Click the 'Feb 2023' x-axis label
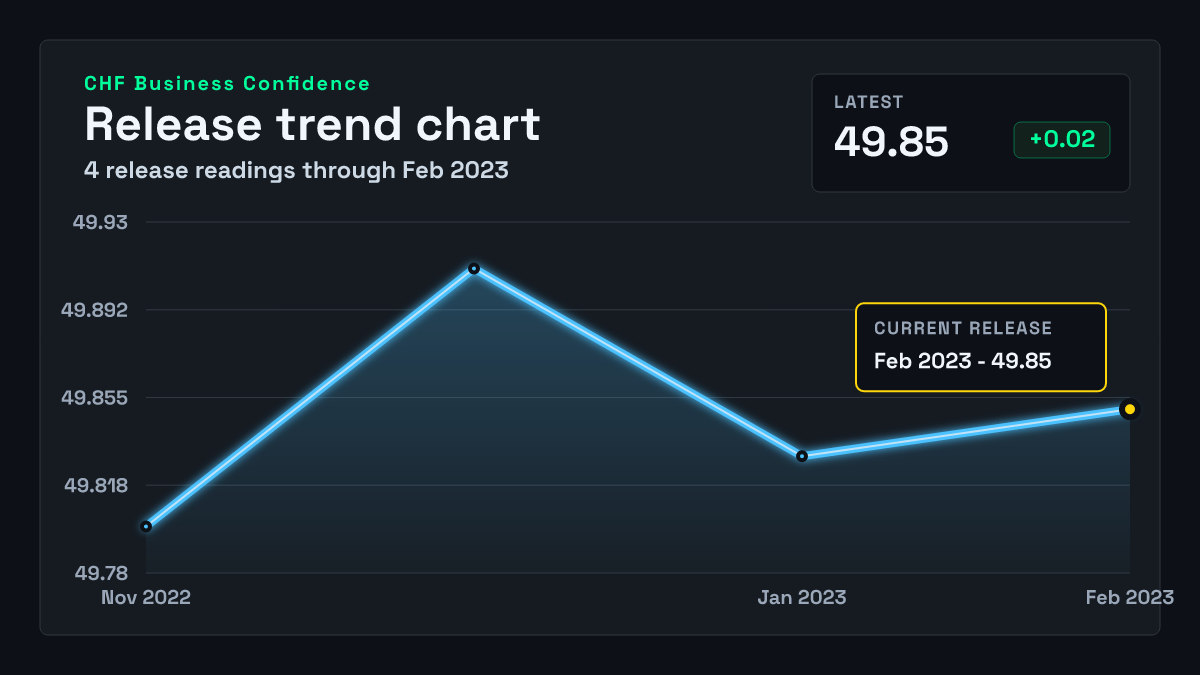Image resolution: width=1200 pixels, height=675 pixels. pyautogui.click(x=1130, y=598)
